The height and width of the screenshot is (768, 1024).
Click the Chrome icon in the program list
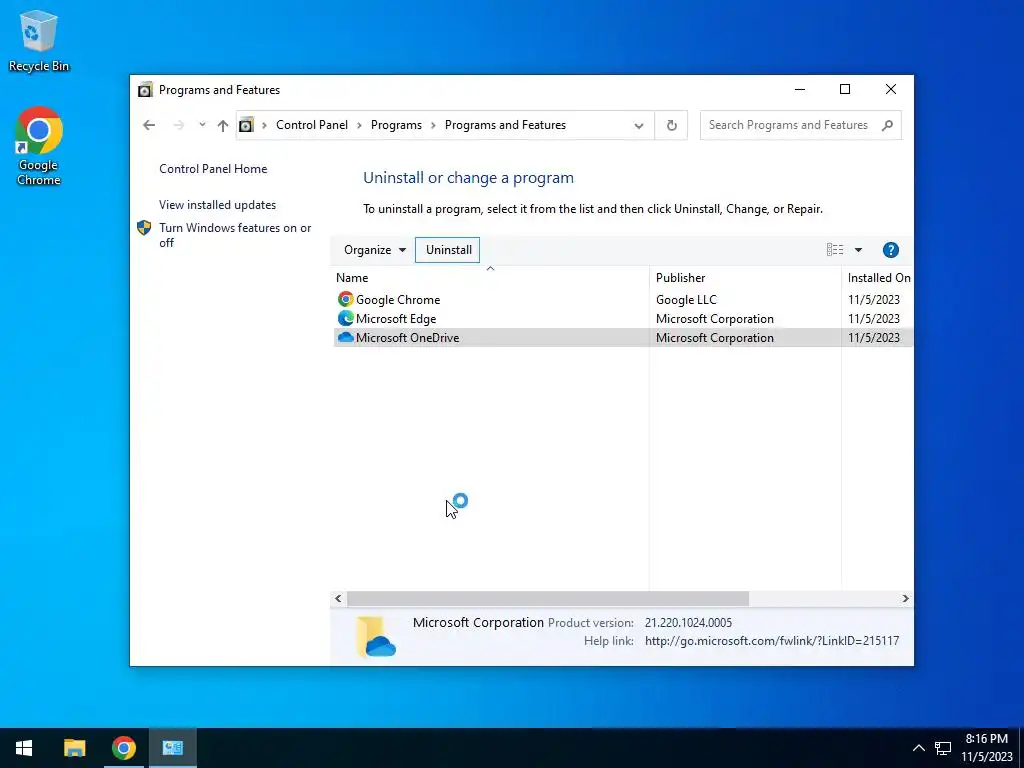click(x=345, y=299)
